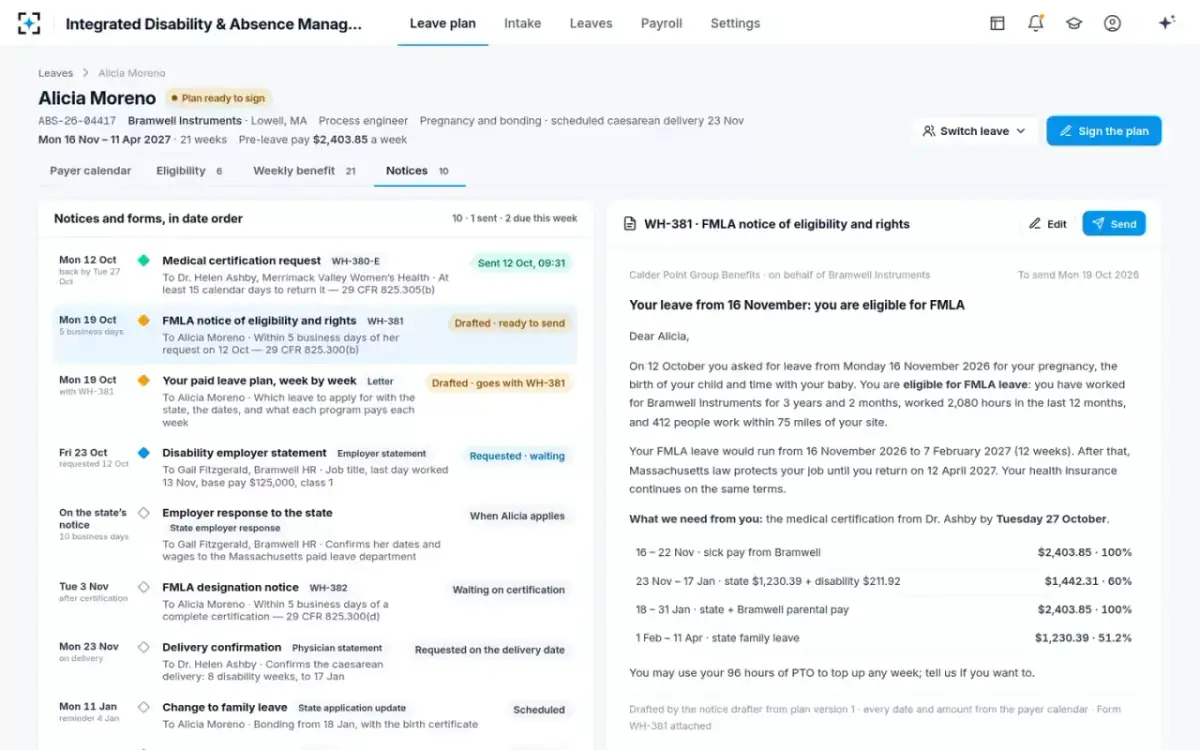Click case number ABS-26-04417
This screenshot has height=750, width=1200.
click(77, 121)
